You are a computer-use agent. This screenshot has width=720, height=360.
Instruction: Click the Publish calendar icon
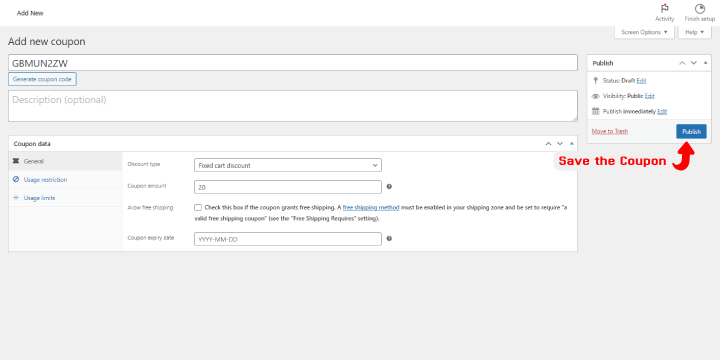tap(596, 111)
